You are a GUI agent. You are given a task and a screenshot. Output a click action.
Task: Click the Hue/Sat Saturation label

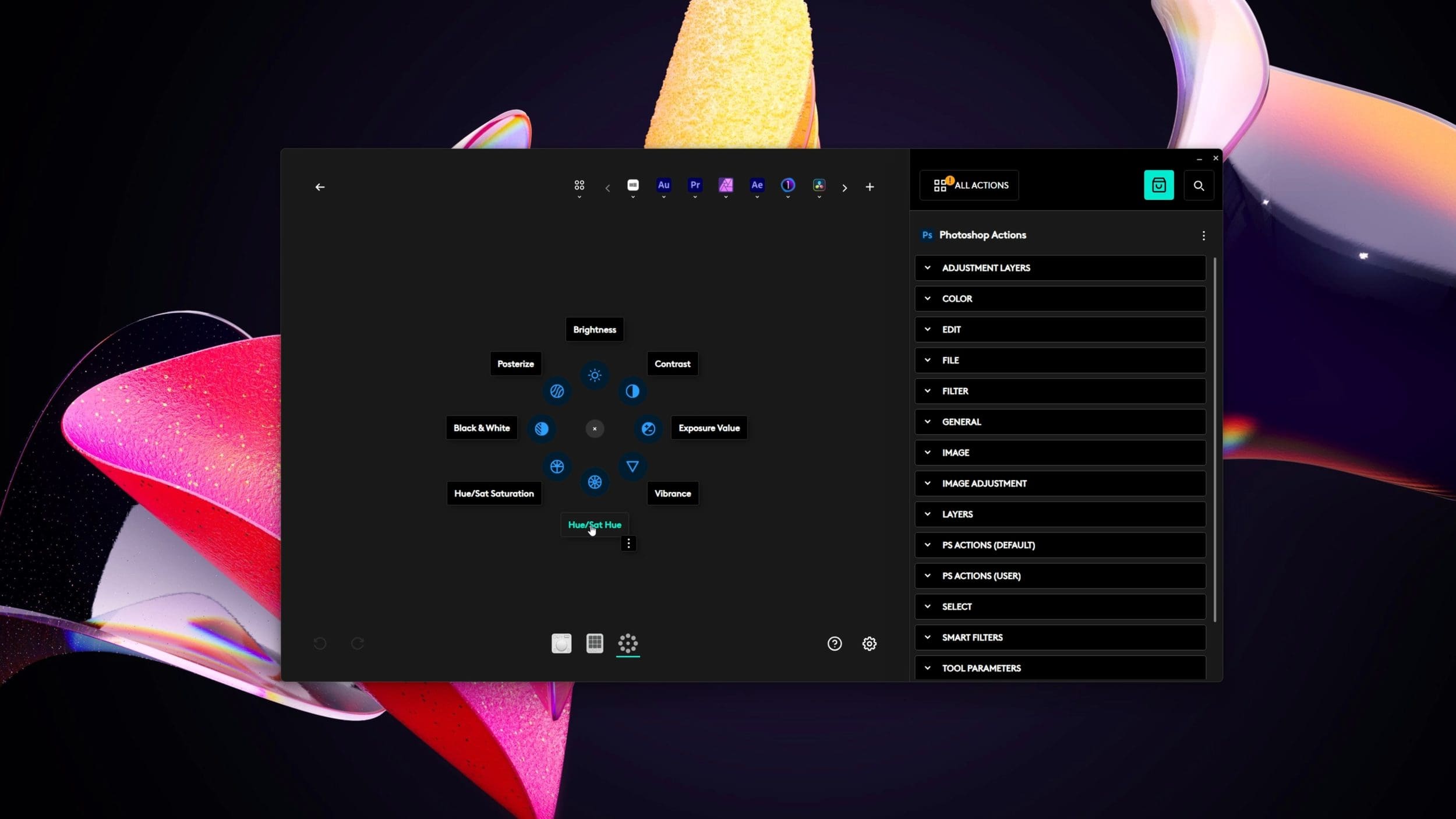(x=494, y=493)
